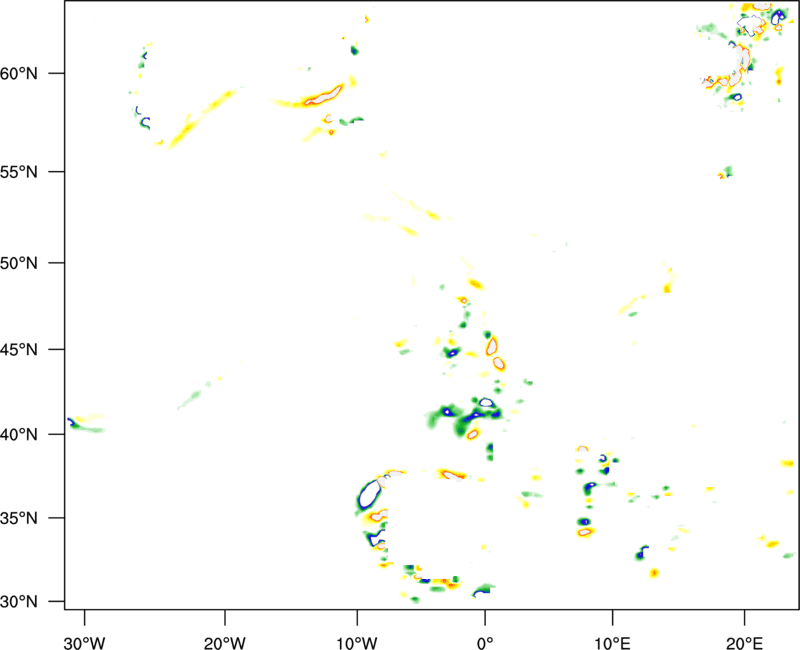Click the 10°W longitude label
This screenshot has width=800, height=650.
coord(357,643)
